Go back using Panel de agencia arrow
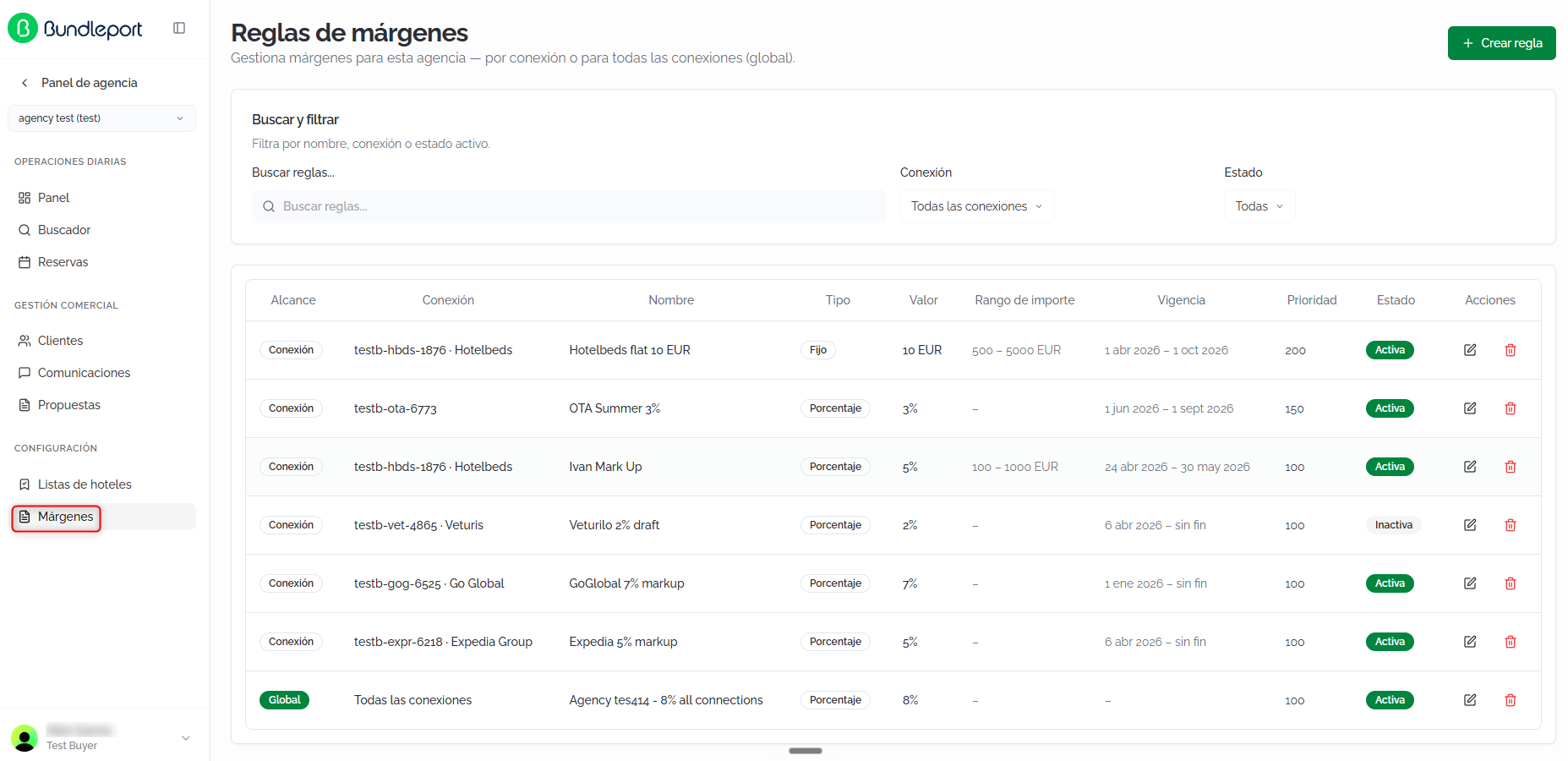 point(25,83)
